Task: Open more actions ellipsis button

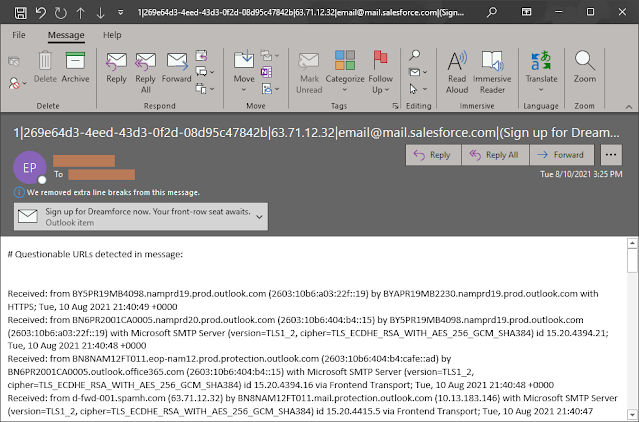Action: (x=611, y=155)
